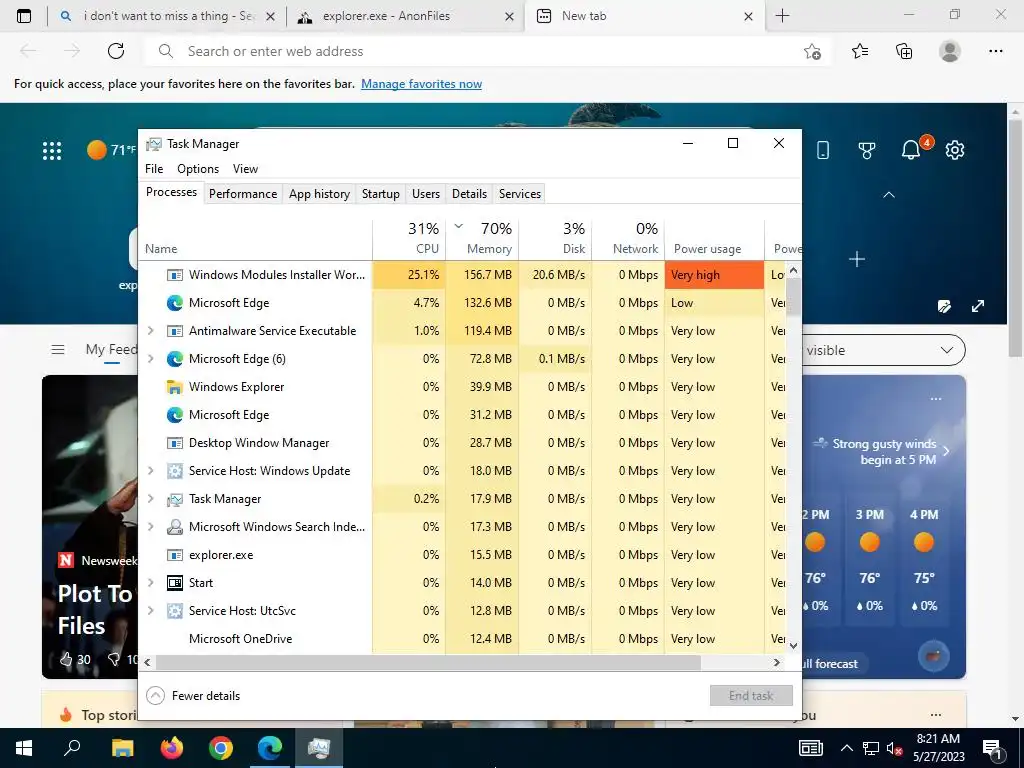Sort processes by CPU column

pyautogui.click(x=409, y=238)
